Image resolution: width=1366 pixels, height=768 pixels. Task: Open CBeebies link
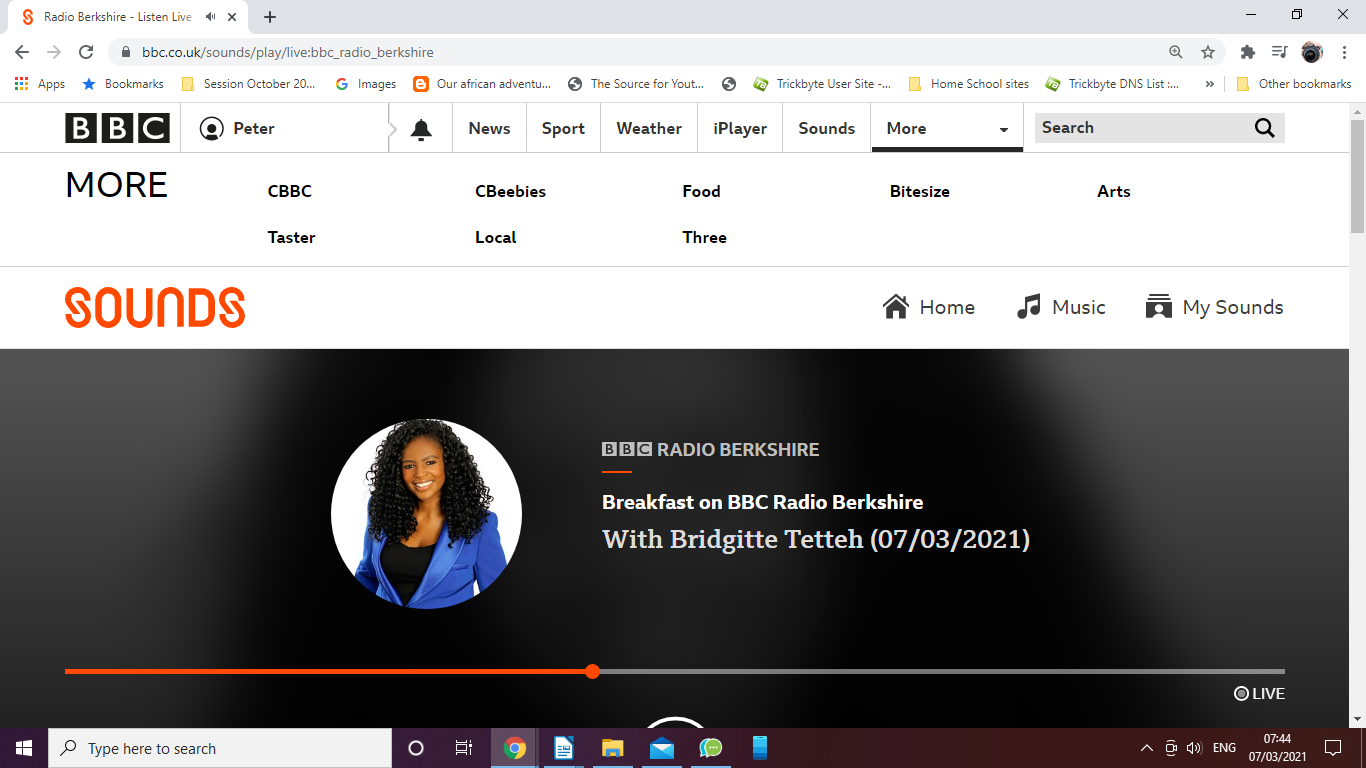[x=510, y=191]
